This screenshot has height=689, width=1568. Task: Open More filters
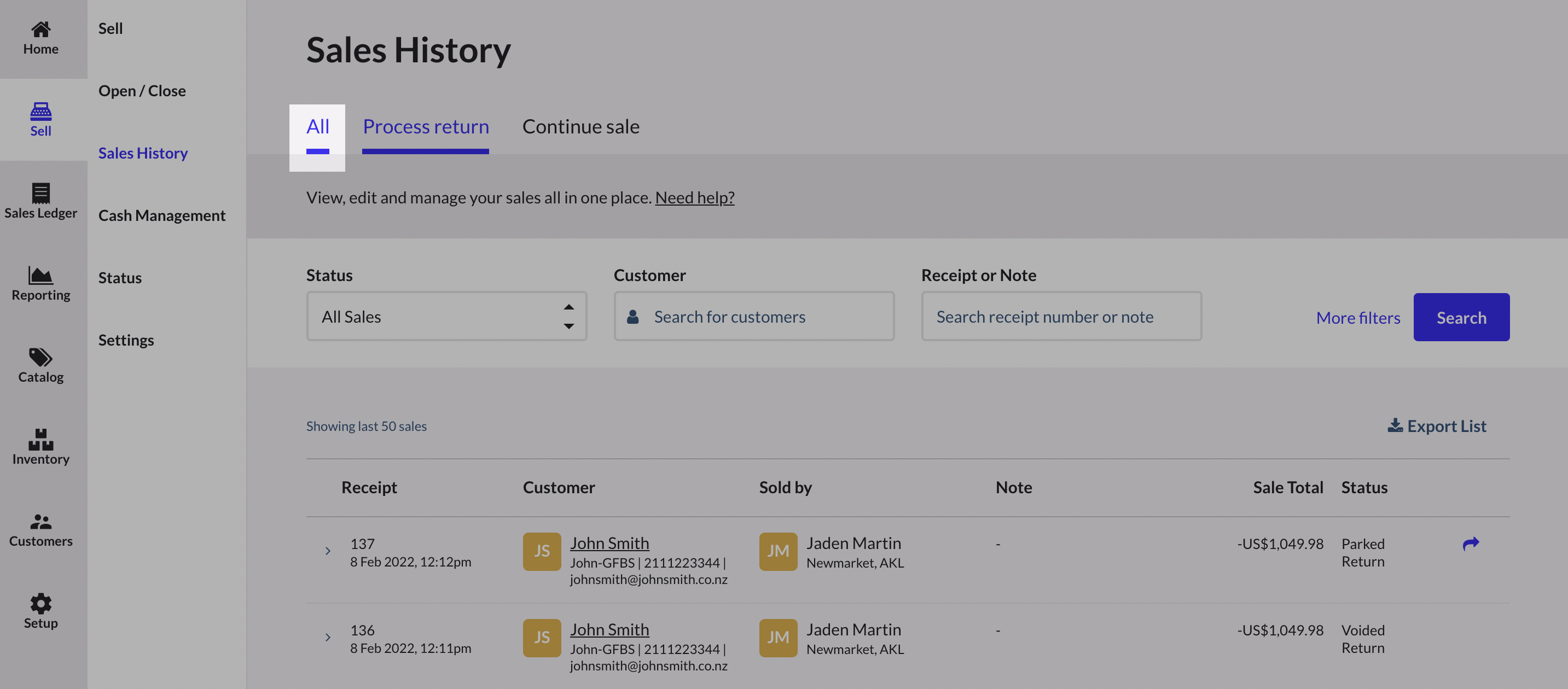(x=1358, y=318)
